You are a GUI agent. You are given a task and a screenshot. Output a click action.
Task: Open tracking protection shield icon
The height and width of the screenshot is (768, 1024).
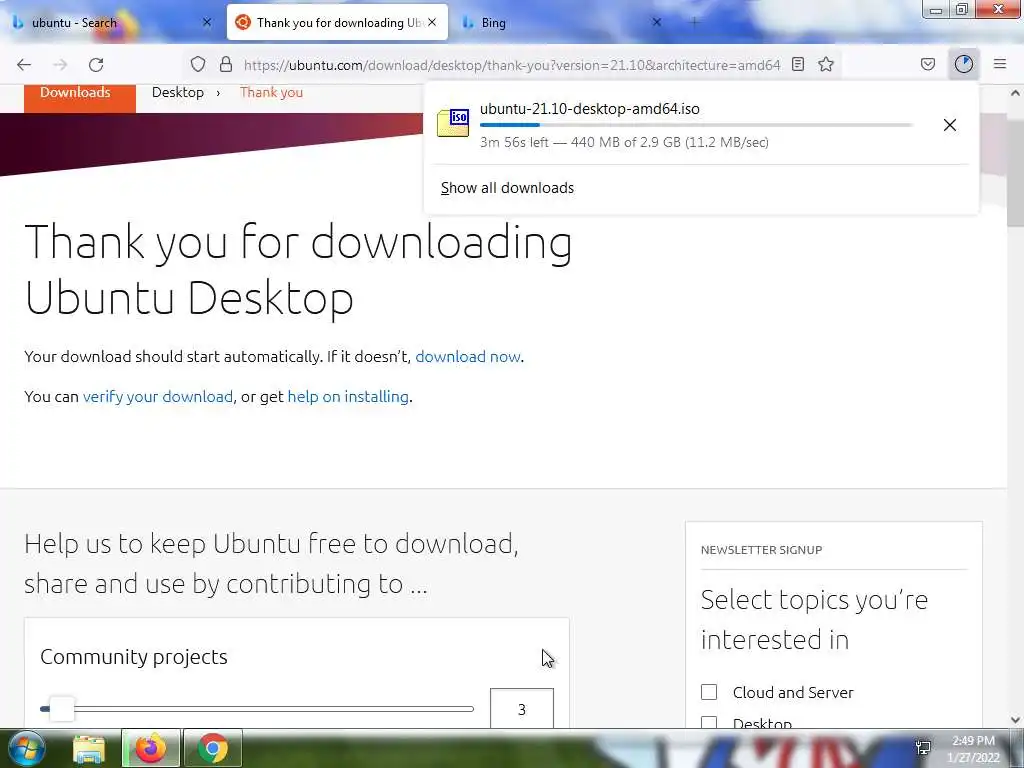(x=198, y=64)
